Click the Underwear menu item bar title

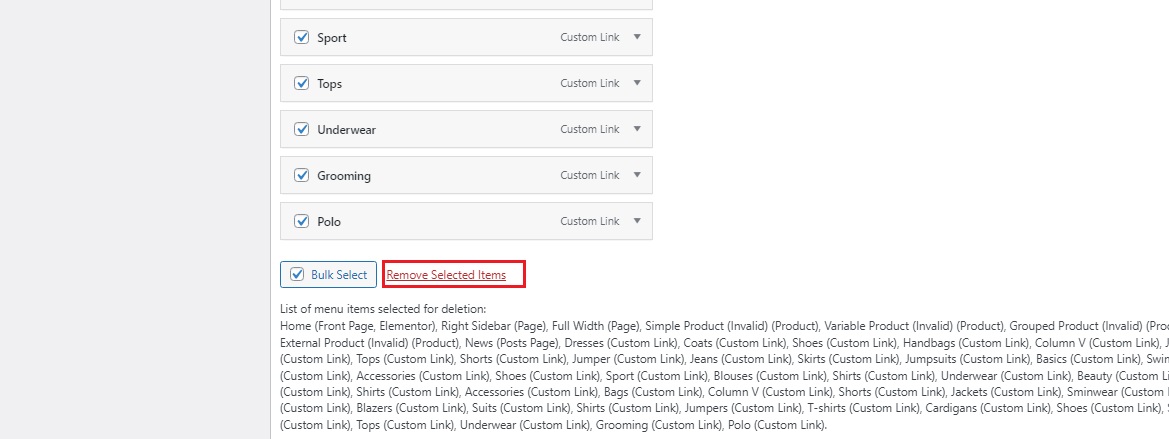[347, 130]
